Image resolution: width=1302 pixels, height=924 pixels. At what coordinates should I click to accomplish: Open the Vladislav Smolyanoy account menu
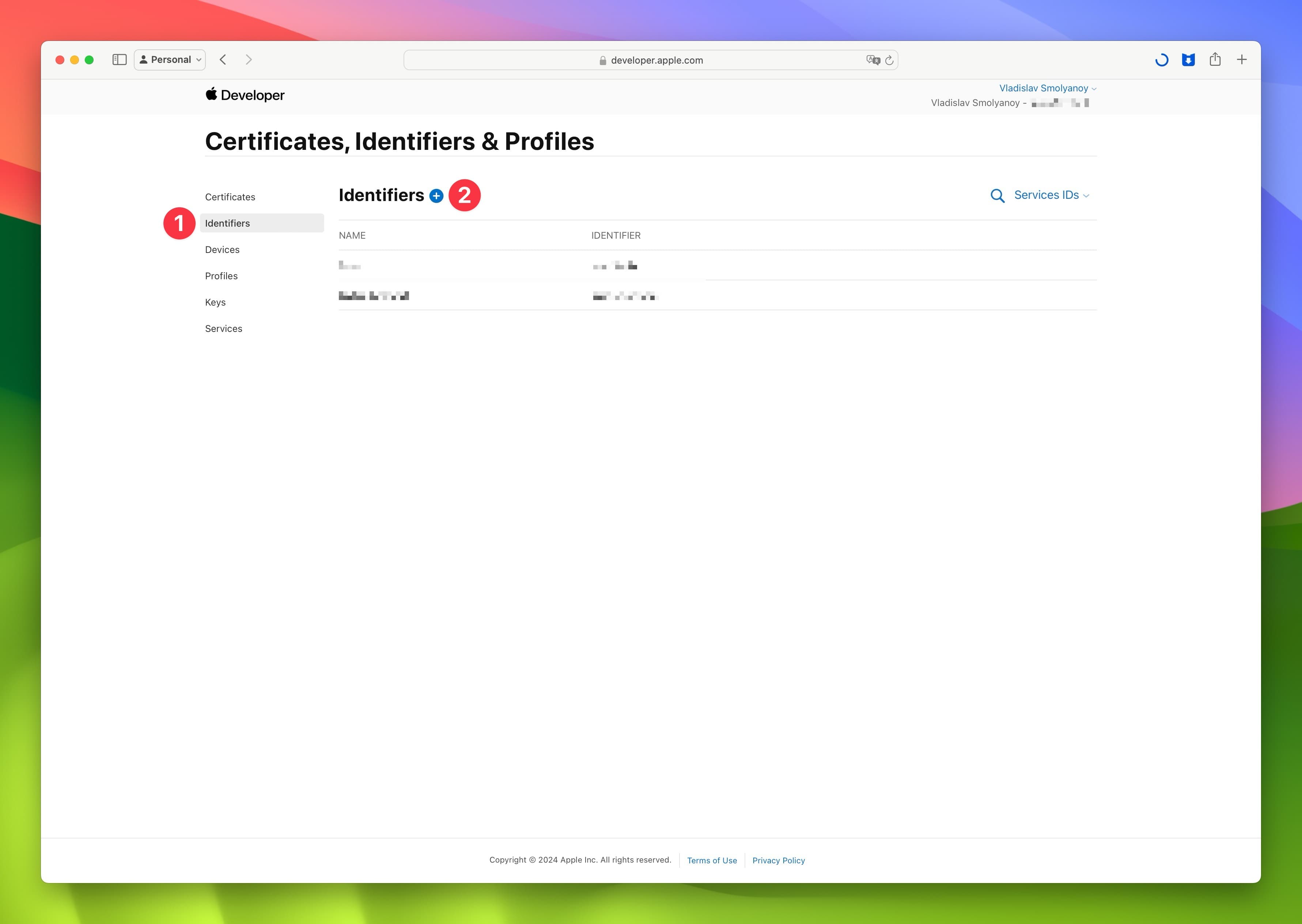coord(1048,88)
